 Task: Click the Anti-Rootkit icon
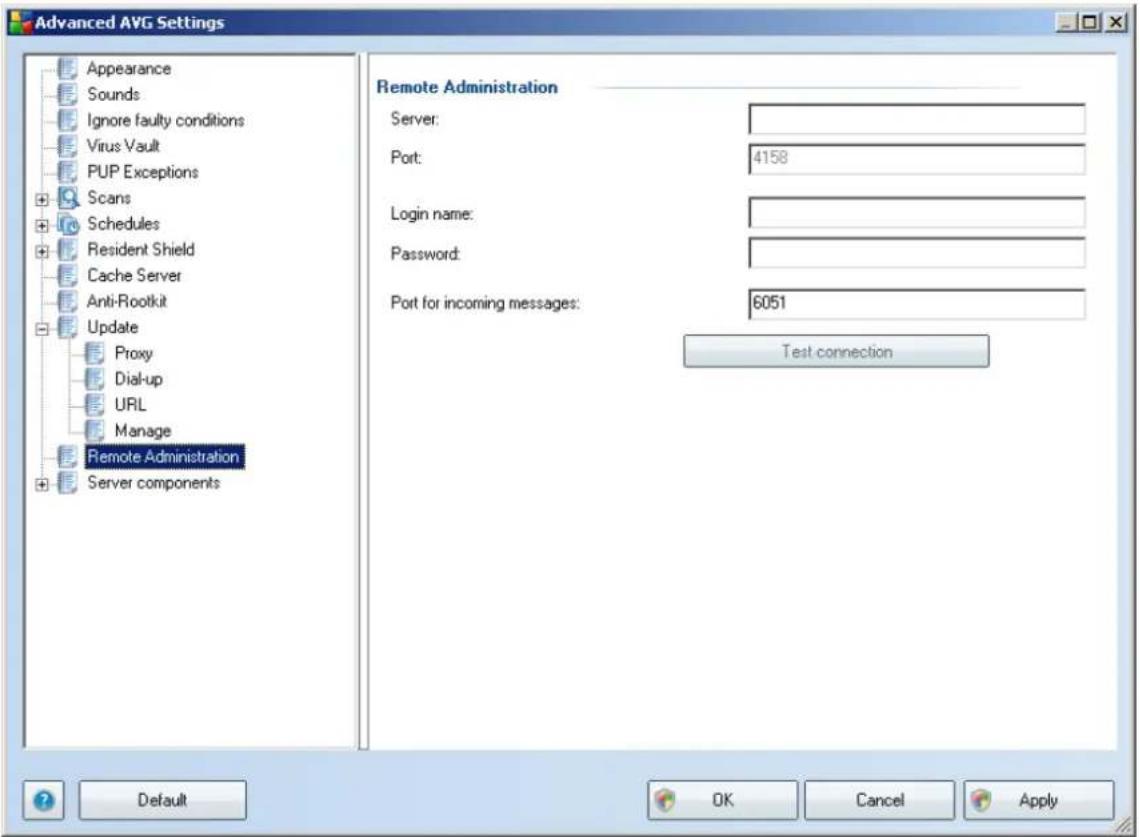pyautogui.click(x=67, y=302)
